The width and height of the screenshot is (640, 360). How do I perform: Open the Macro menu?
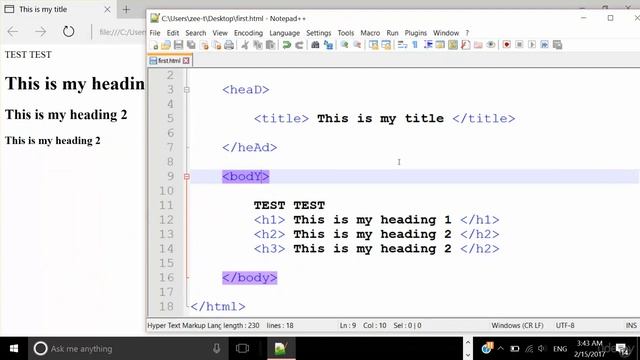[370, 33]
